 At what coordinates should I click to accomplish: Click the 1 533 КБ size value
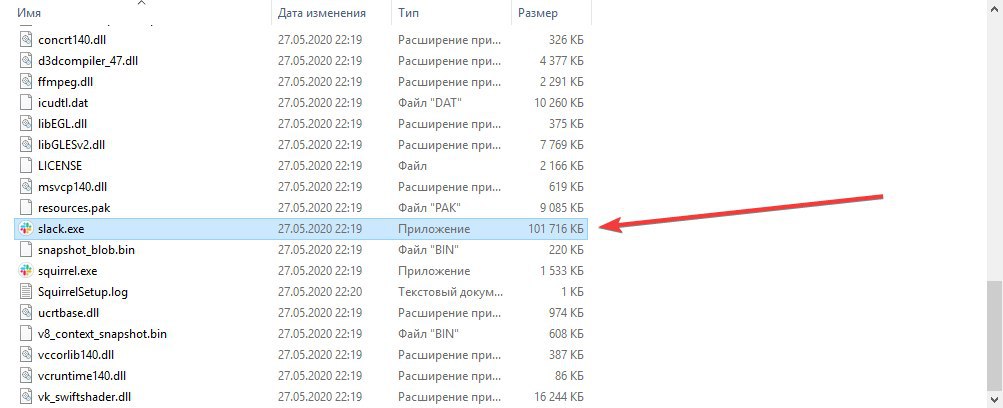point(562,271)
